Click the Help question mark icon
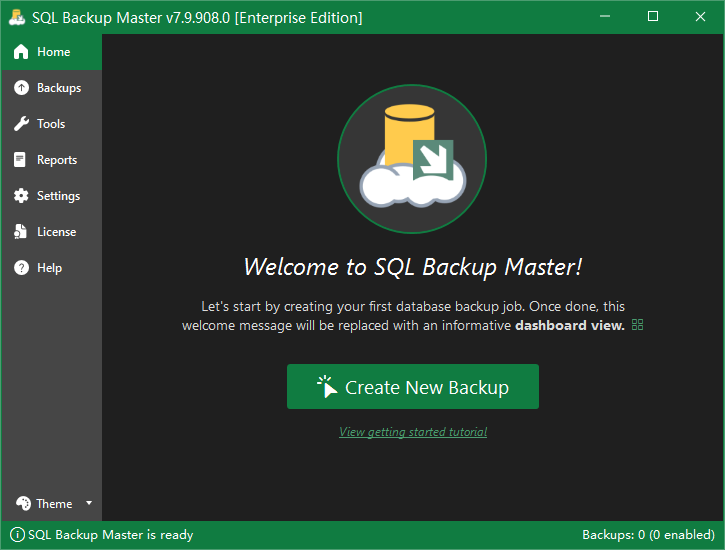This screenshot has height=550, width=725. 21,268
